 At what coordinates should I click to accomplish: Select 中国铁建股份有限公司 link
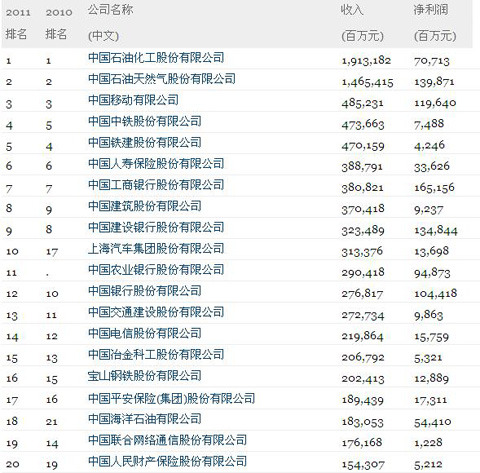coord(145,142)
